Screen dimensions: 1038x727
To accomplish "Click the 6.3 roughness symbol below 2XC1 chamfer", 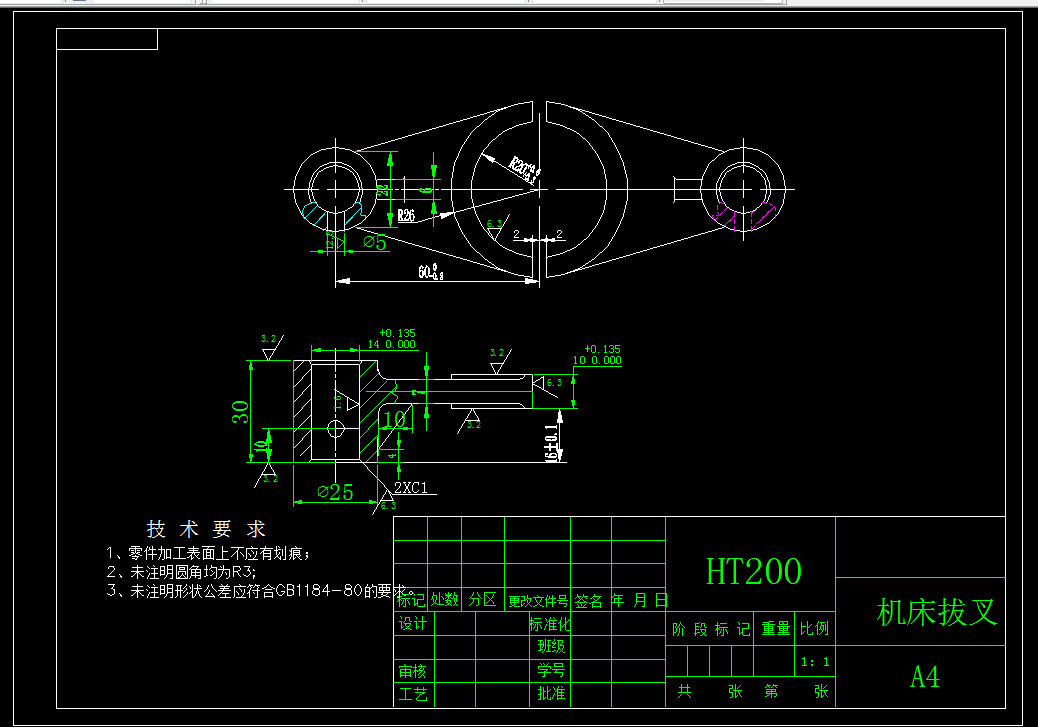I will pyautogui.click(x=388, y=503).
